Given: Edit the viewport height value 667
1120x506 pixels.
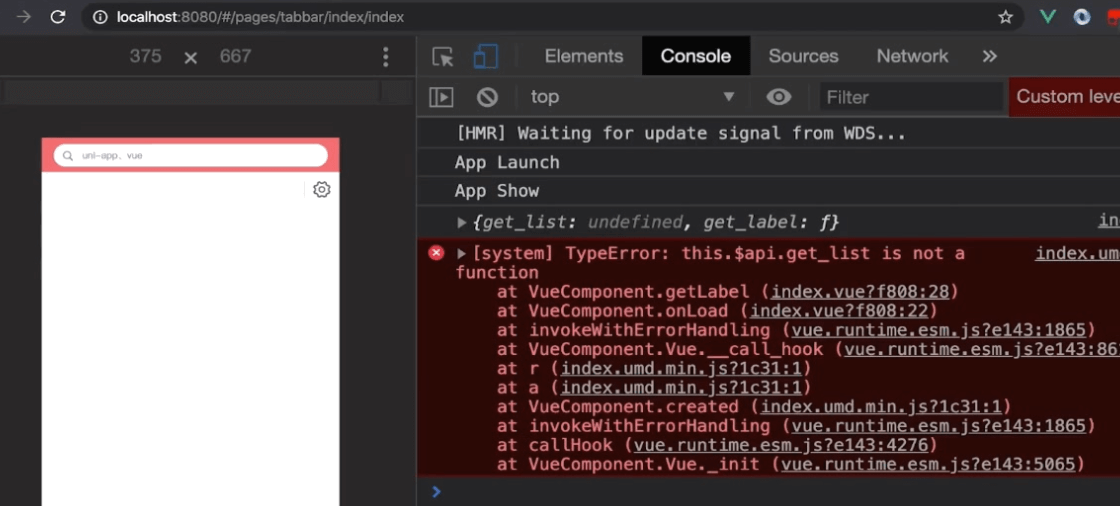Looking at the screenshot, I should coord(236,56).
